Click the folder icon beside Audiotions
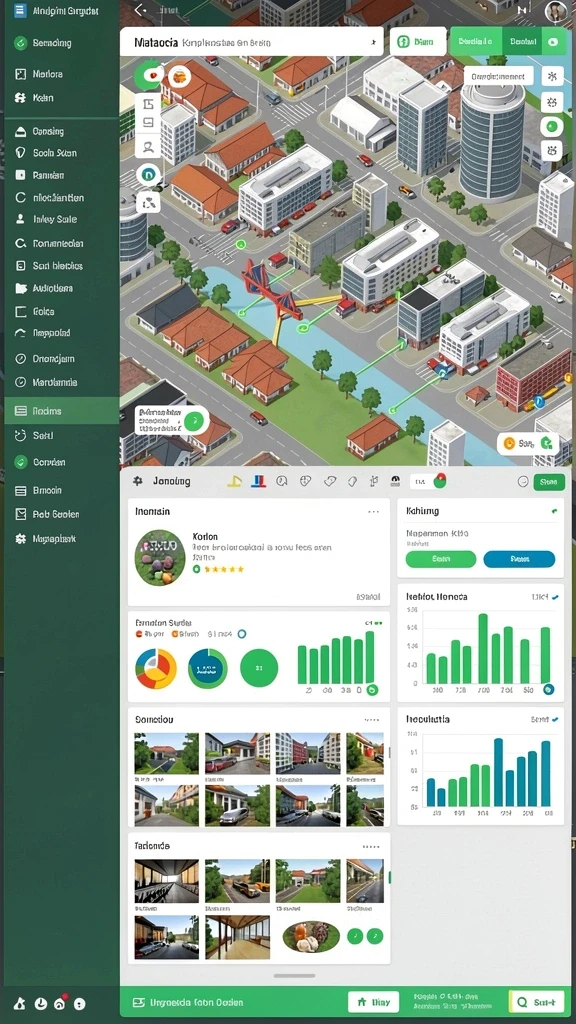Viewport: 576px width, 1024px height. click(x=20, y=288)
